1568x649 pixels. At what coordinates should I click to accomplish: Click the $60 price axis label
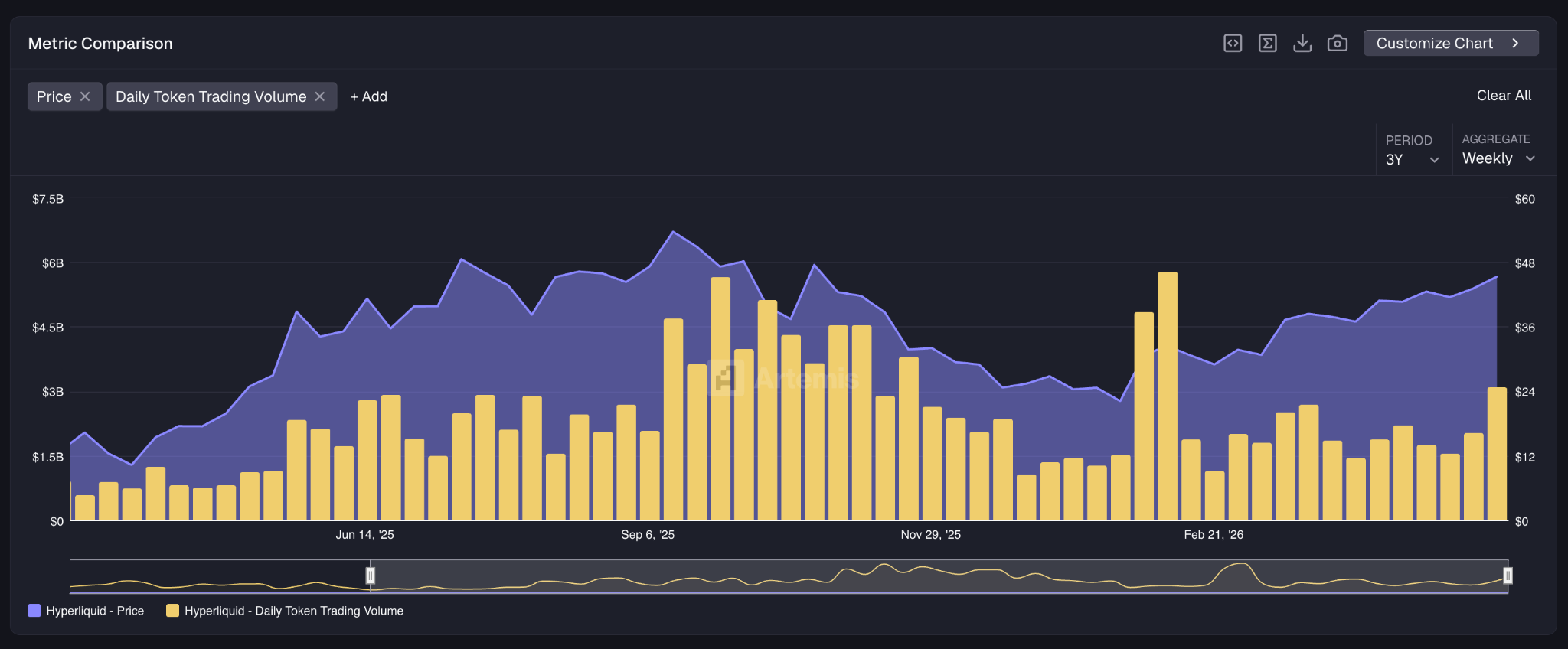coord(1525,199)
